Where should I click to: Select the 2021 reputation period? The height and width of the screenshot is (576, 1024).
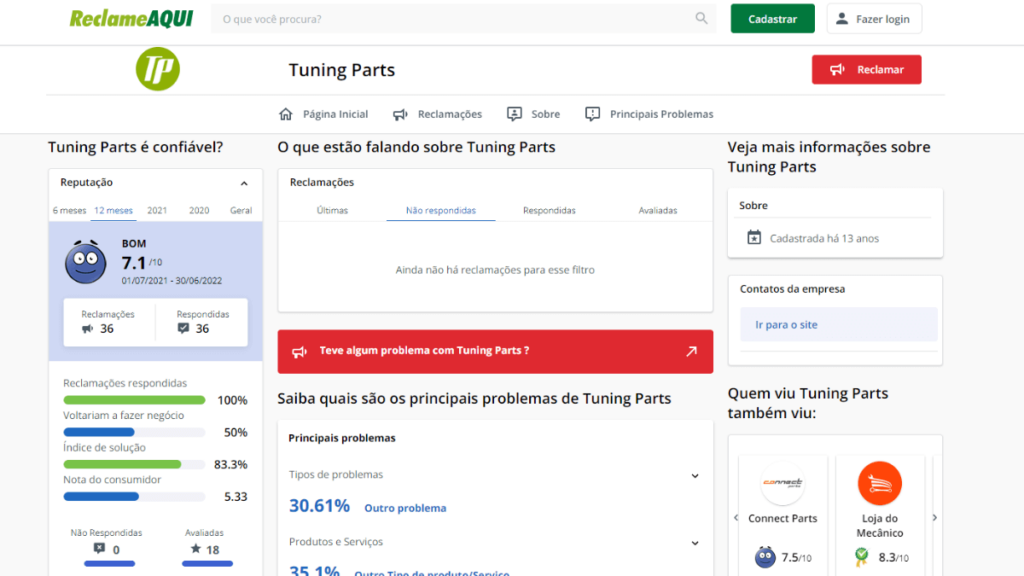click(x=157, y=211)
